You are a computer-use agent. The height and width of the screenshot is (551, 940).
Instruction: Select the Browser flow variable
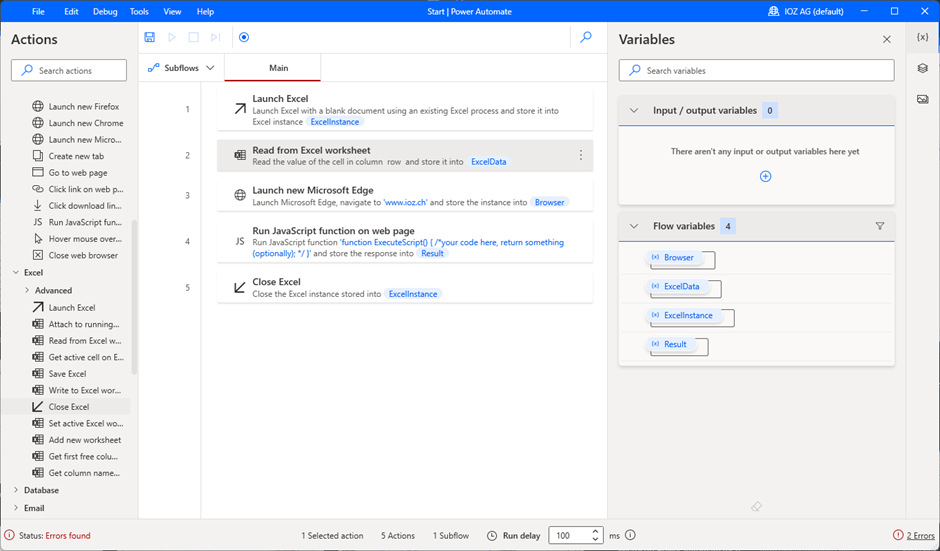click(673, 257)
